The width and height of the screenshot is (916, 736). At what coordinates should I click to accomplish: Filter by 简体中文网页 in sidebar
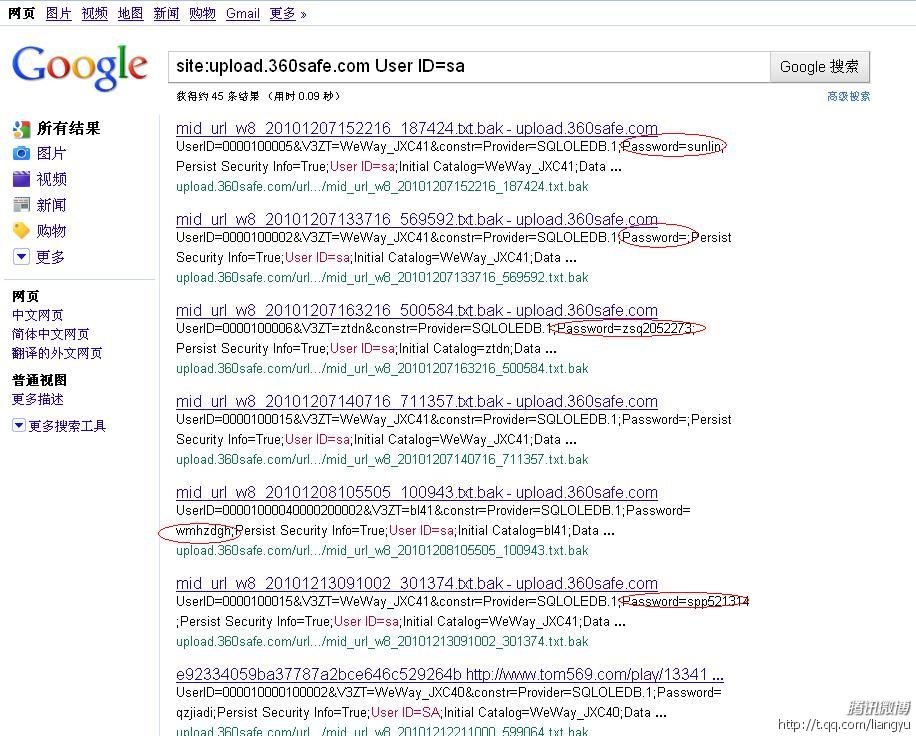[50, 334]
